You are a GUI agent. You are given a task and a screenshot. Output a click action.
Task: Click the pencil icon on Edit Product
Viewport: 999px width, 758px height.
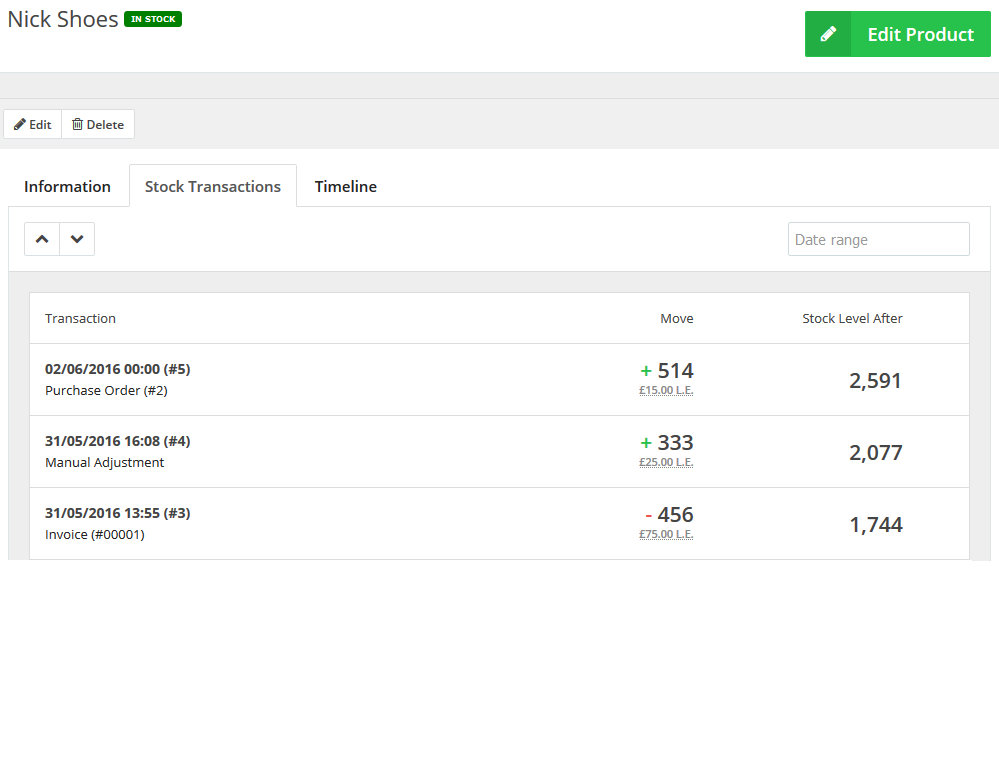pos(828,34)
